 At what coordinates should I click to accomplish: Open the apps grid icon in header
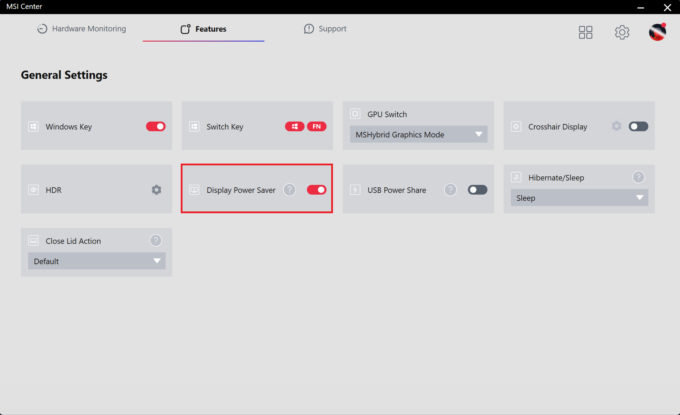point(586,32)
